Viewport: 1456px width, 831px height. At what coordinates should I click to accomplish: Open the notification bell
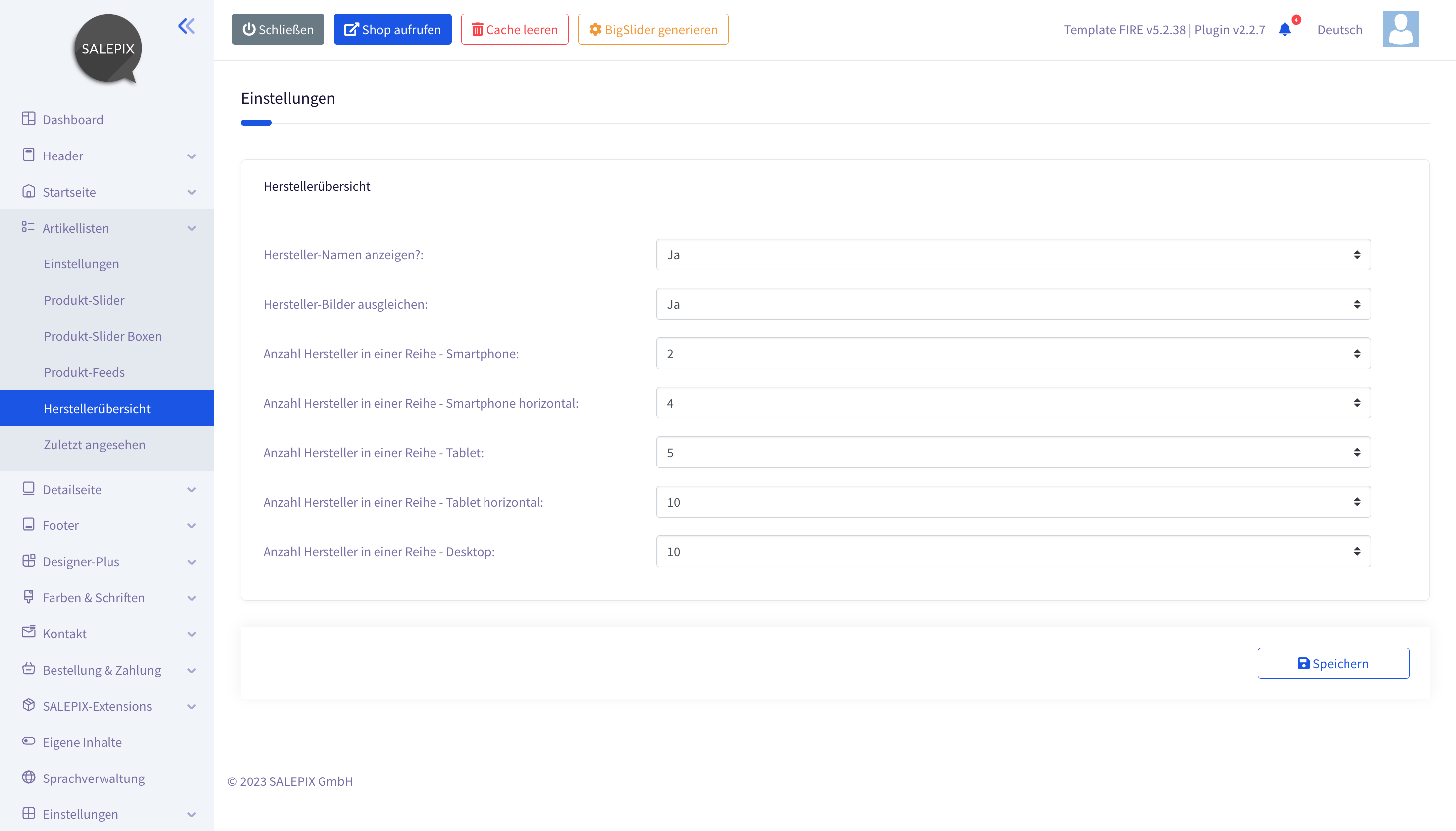(1285, 29)
